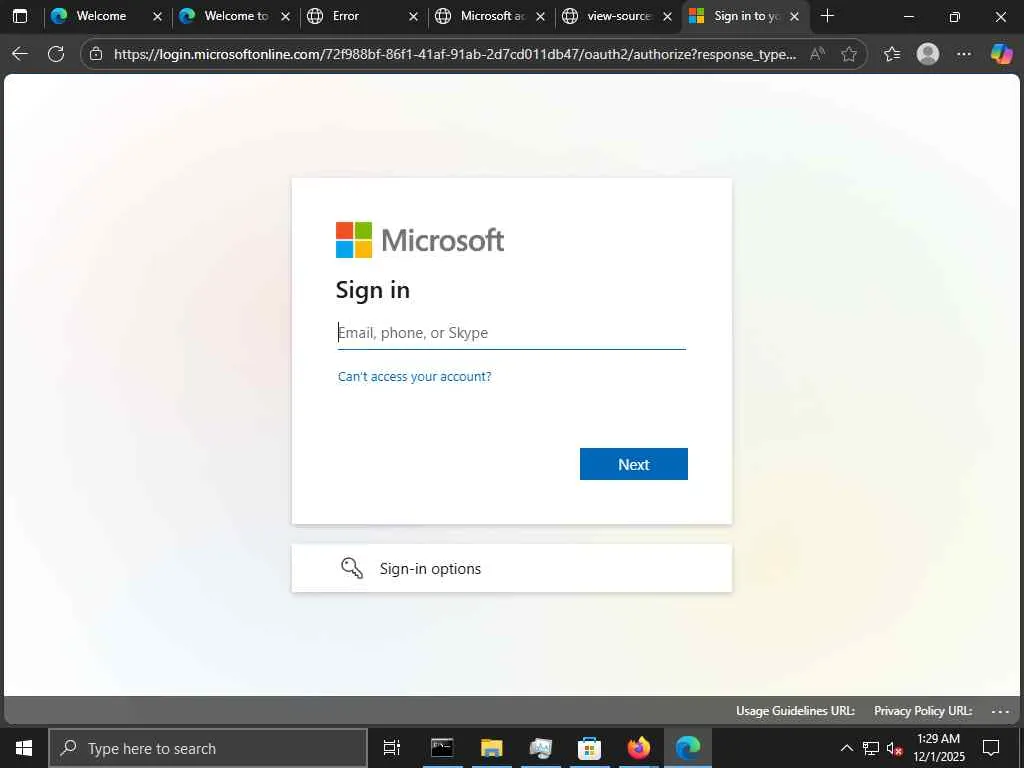Screen dimensions: 1024x768
Task: Open Can't access your account link
Action: (x=415, y=377)
